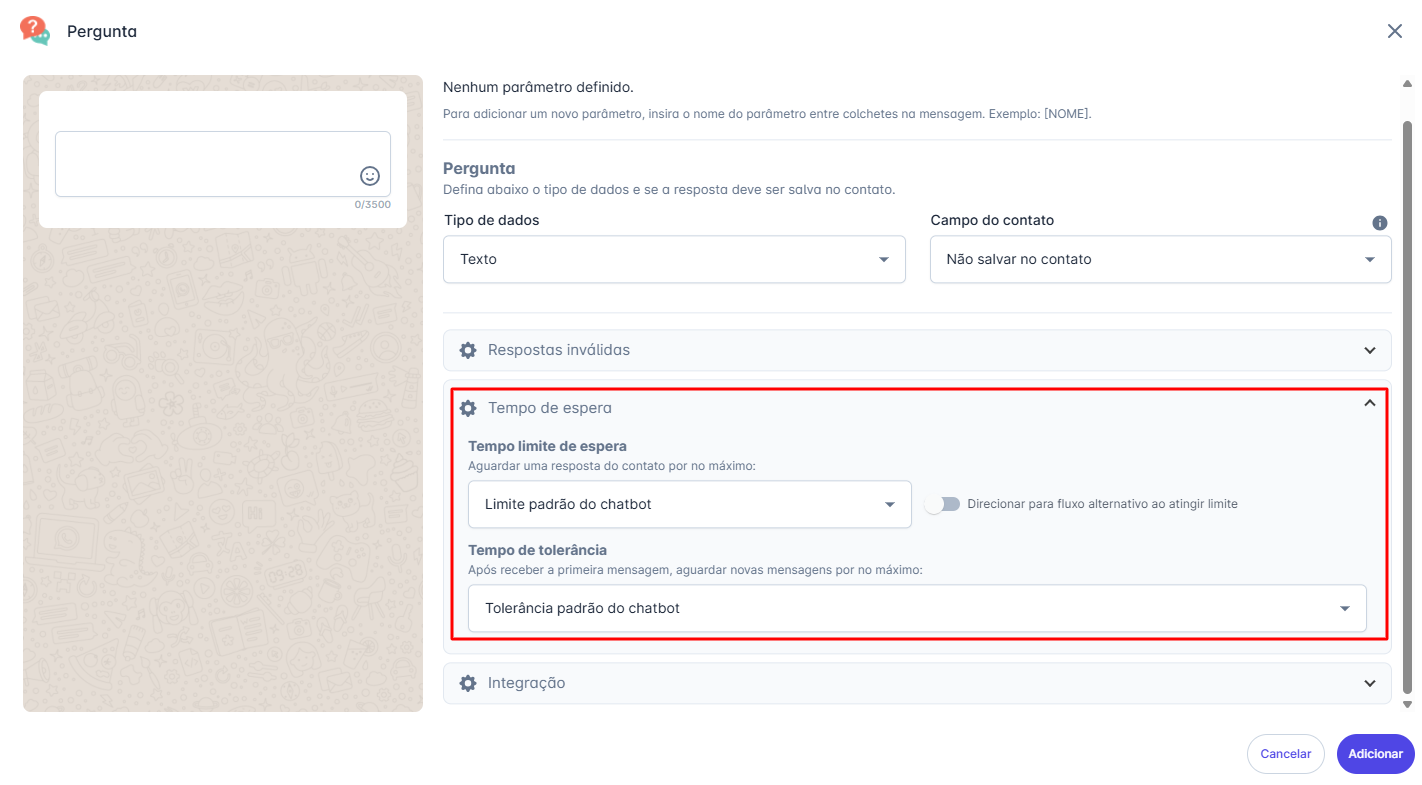
Task: Expand the Integração section chevron
Action: click(1370, 683)
